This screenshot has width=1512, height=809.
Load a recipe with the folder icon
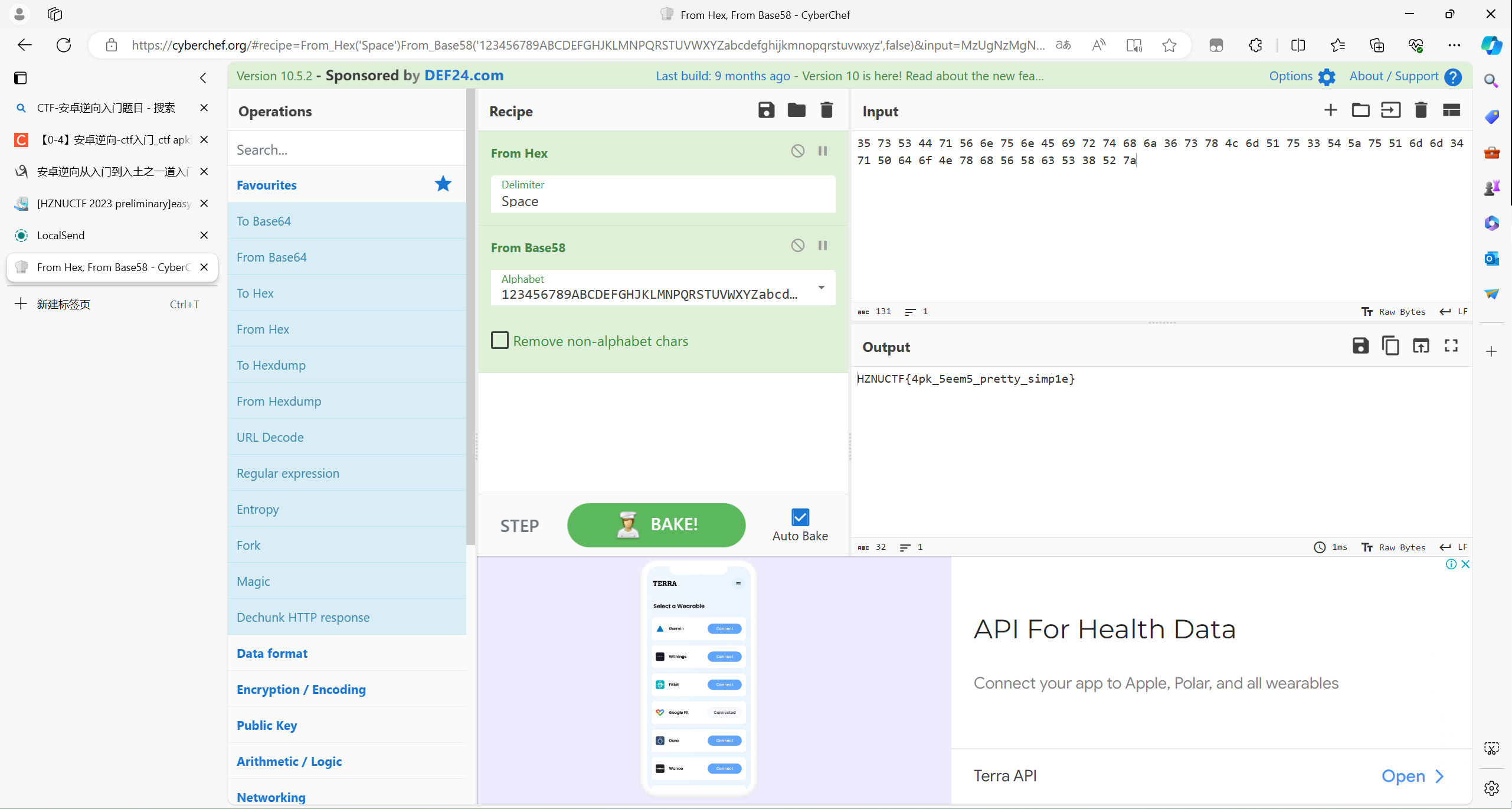pos(796,110)
